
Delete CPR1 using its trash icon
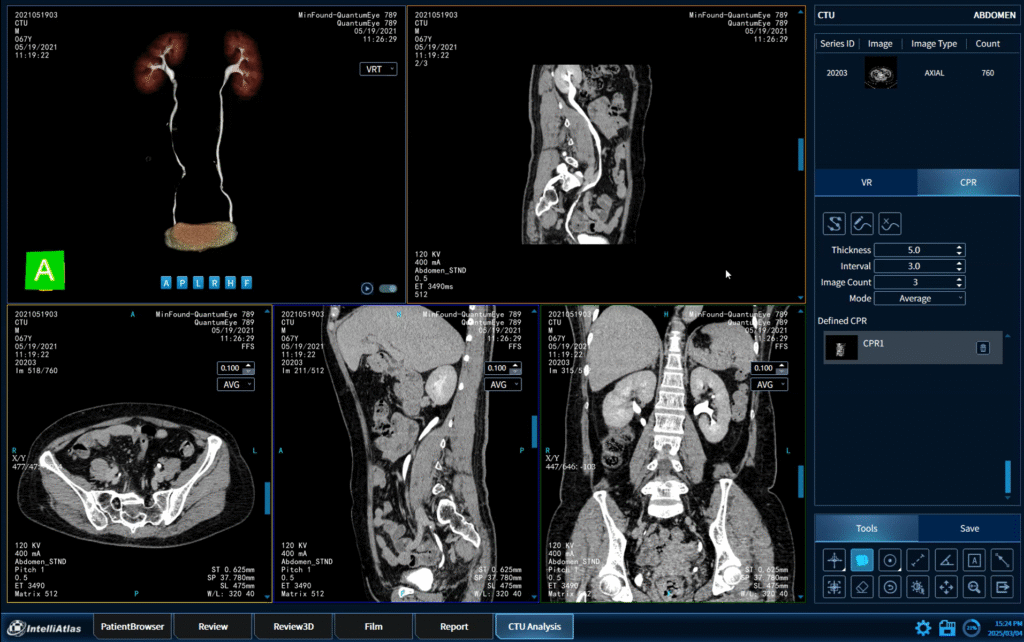pos(983,347)
